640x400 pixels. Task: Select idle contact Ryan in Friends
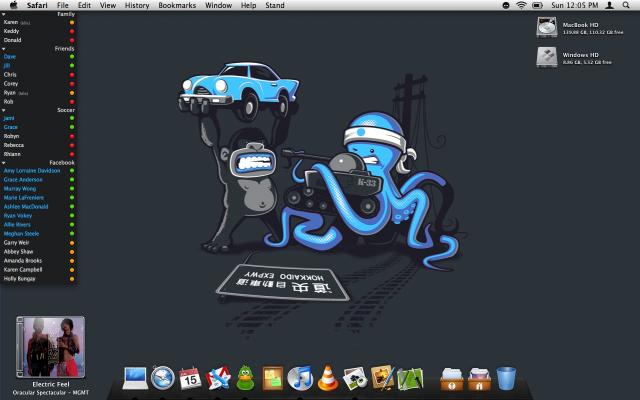(39, 93)
